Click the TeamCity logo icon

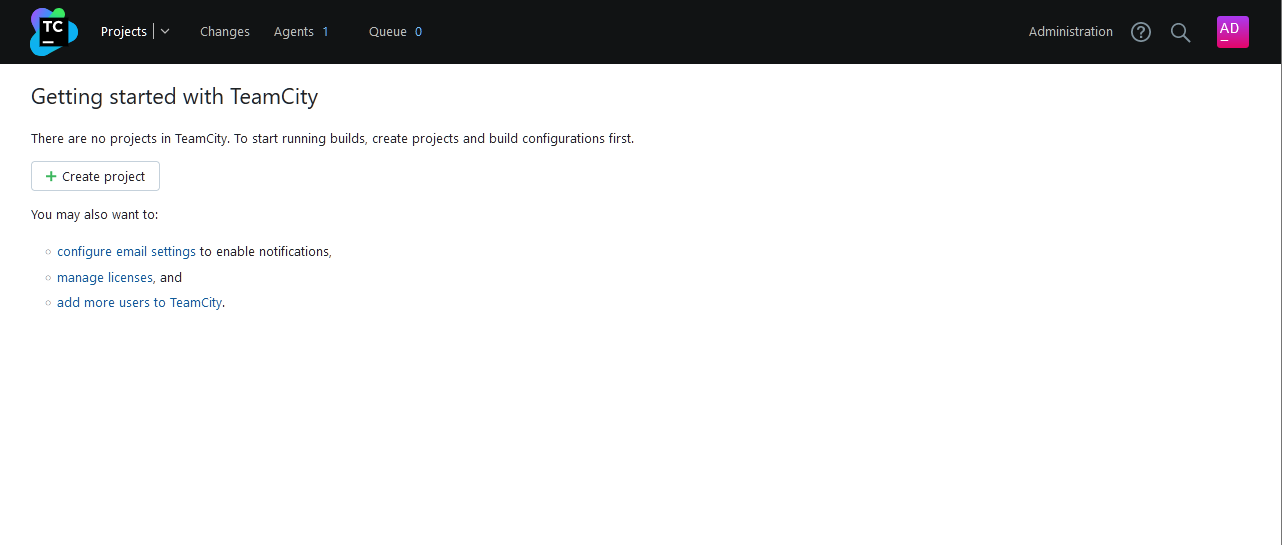click(53, 32)
